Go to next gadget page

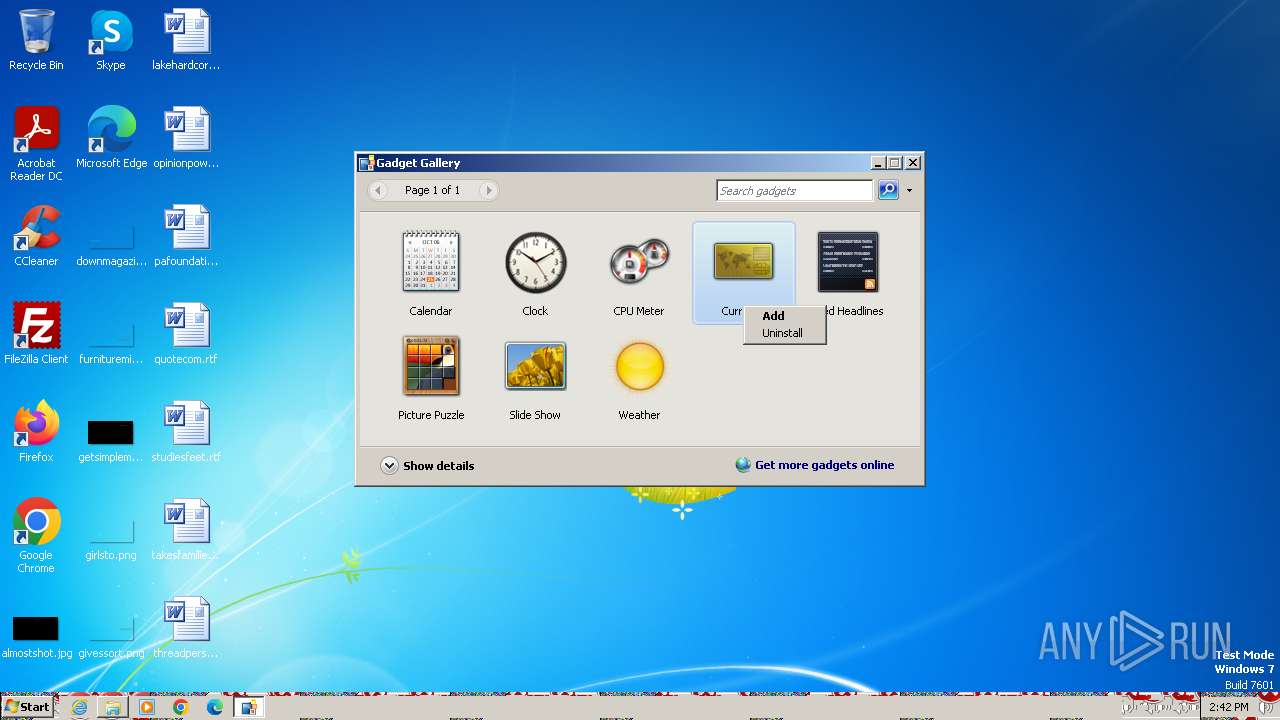tap(488, 190)
